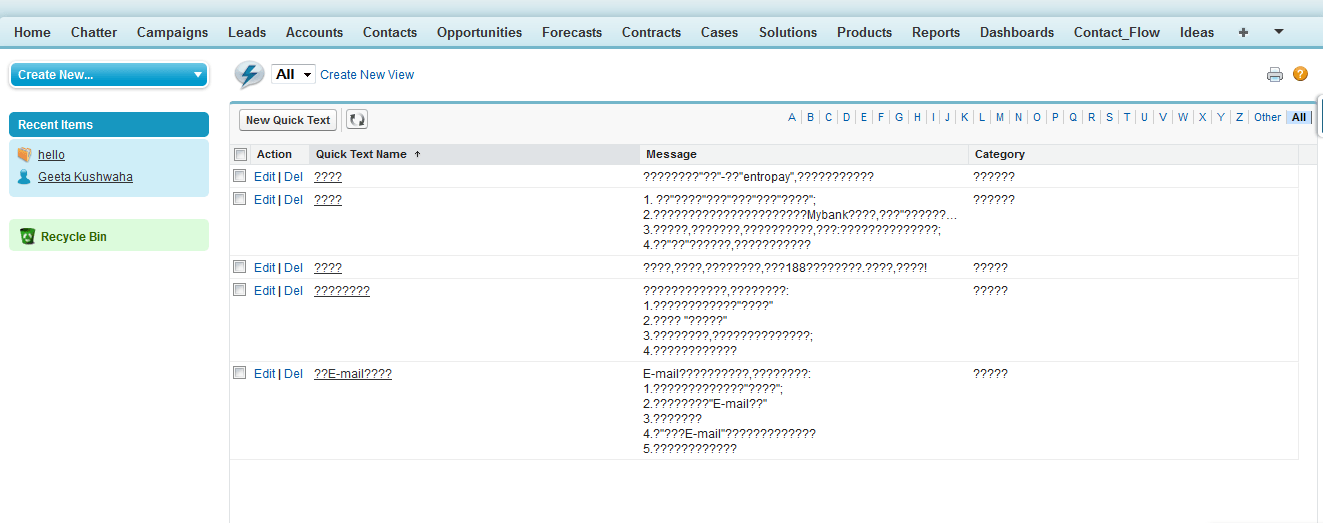Edit the Mybank message row
1323x523 pixels.
tap(264, 199)
